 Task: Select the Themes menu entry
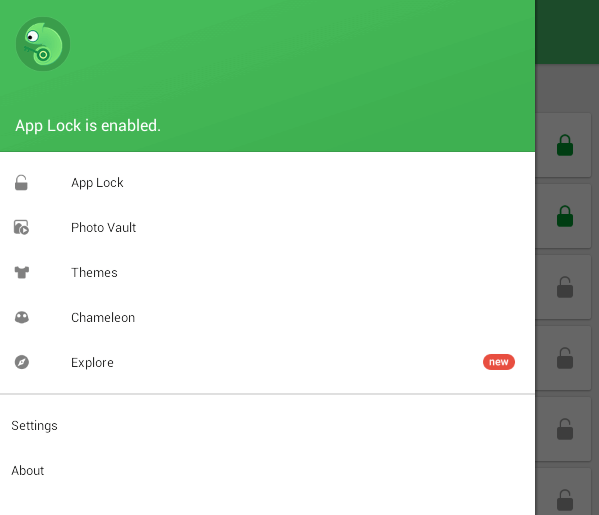tap(267, 272)
